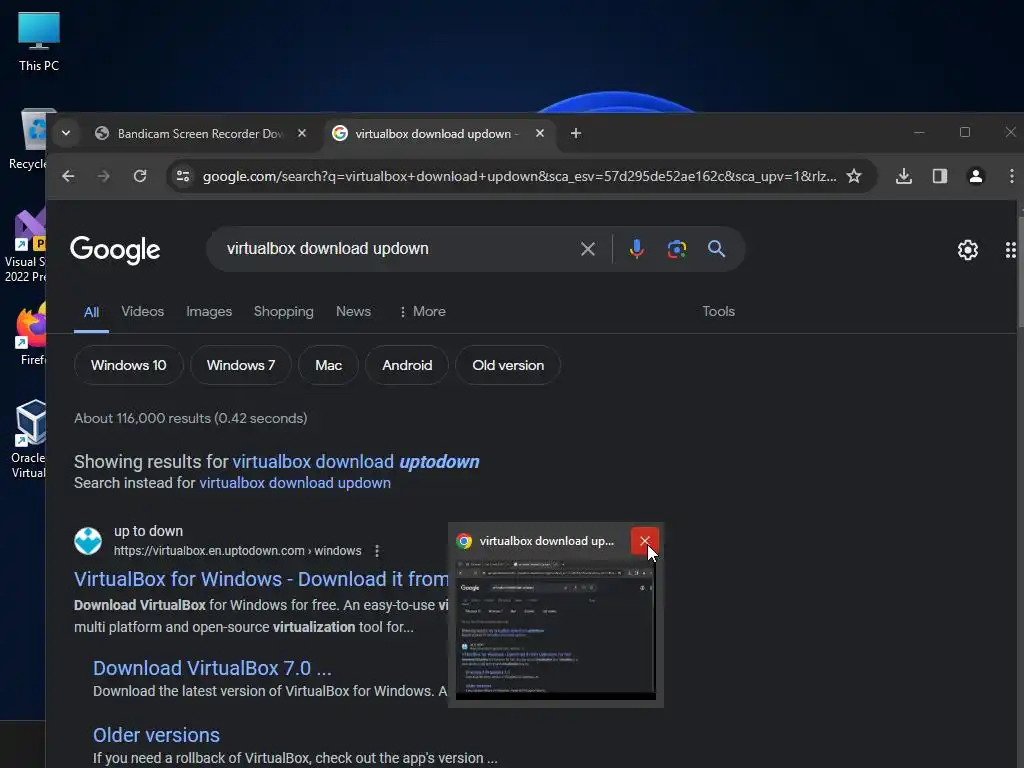Open Chrome downloads icon
Viewport: 1024px width, 768px height.
click(904, 176)
